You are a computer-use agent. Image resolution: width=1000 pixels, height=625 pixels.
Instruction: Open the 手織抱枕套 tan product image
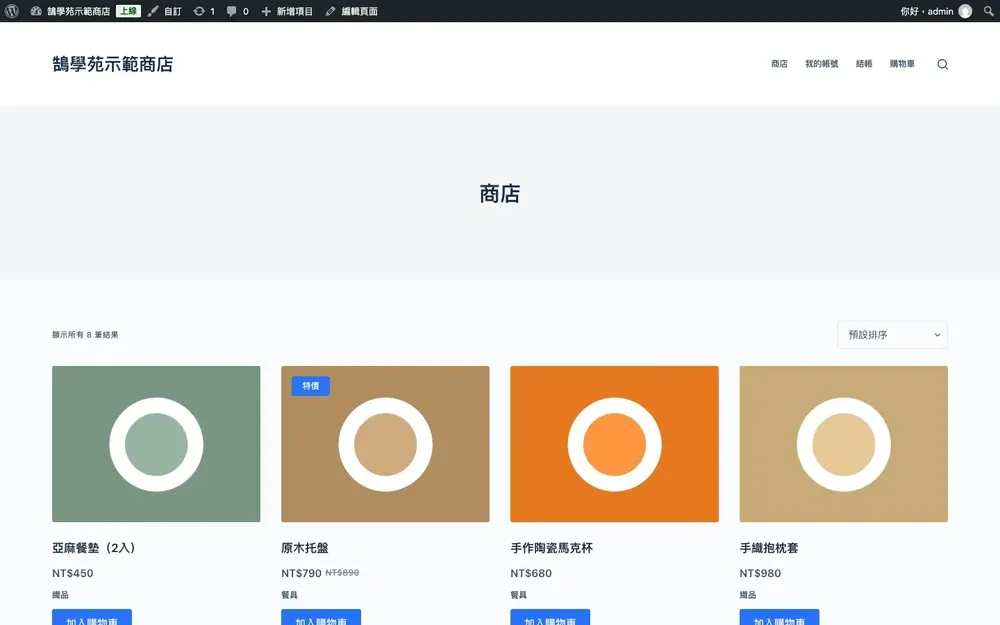(x=843, y=444)
